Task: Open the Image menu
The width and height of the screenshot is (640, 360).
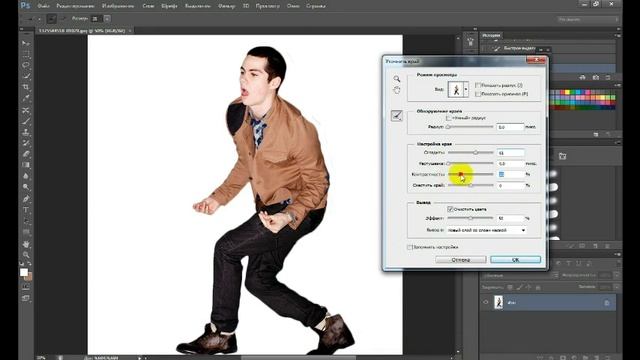Action: point(118,6)
